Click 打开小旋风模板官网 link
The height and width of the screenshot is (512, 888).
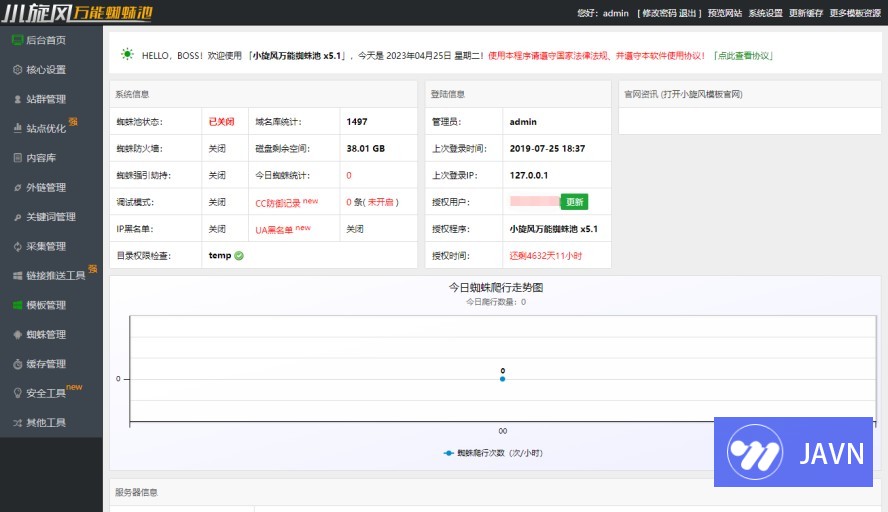702,94
